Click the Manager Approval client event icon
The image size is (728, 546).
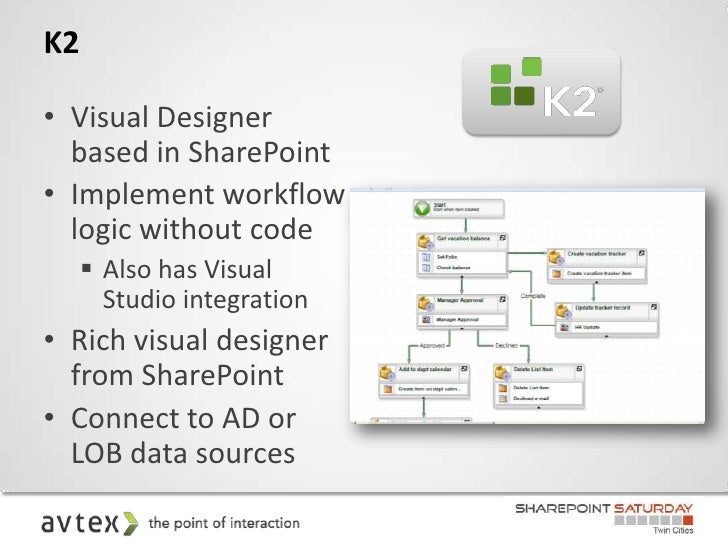click(426, 319)
